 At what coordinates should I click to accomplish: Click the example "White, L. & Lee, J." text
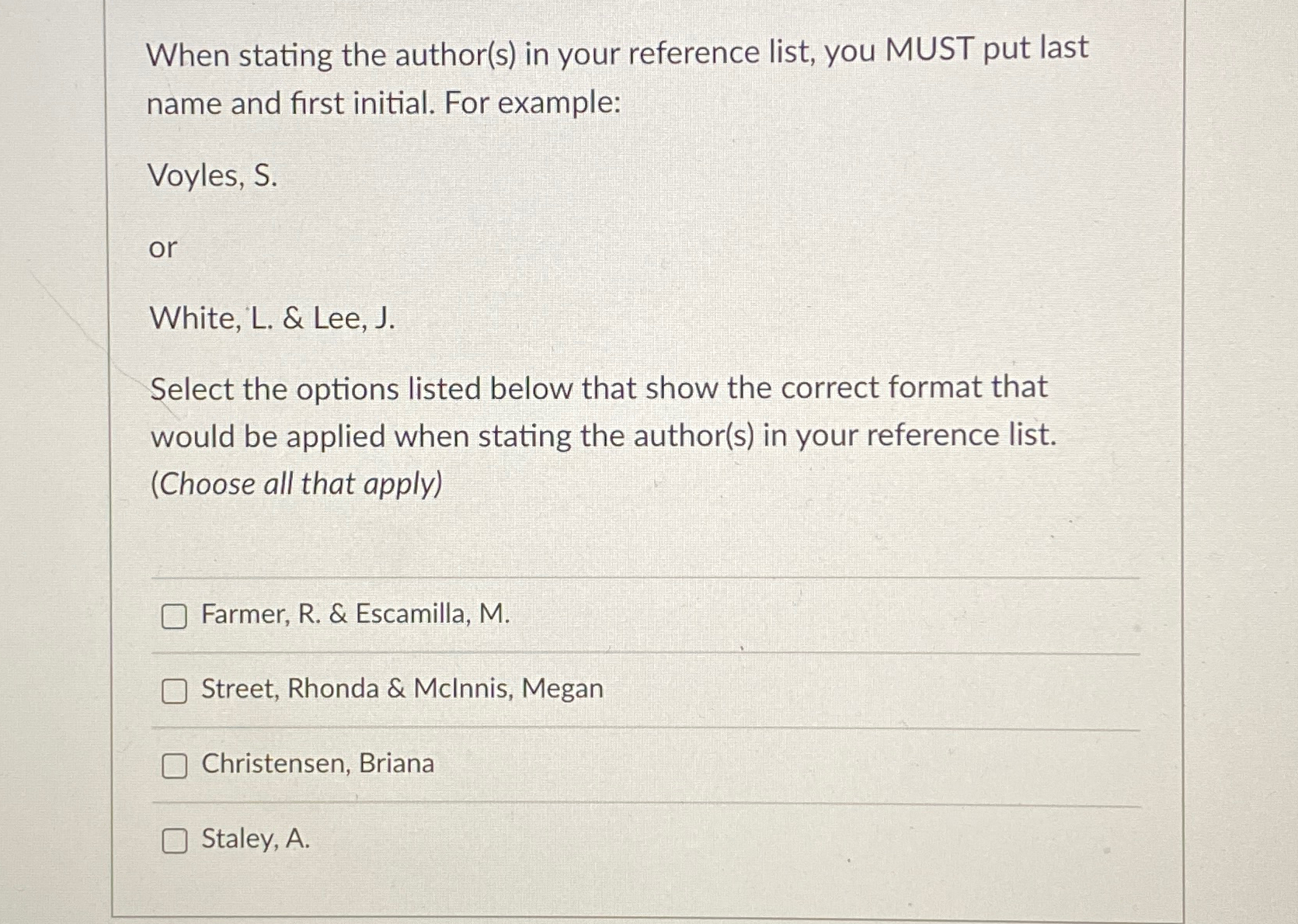(x=272, y=318)
